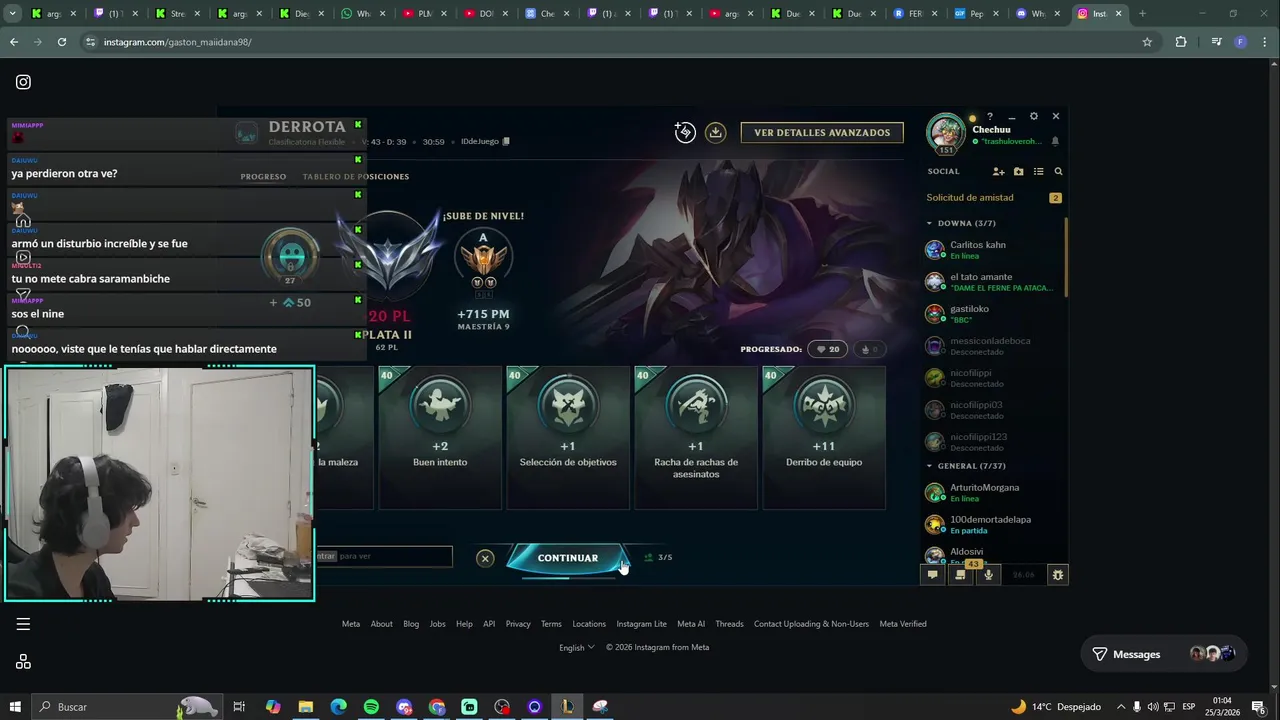Image resolution: width=1280 pixels, height=720 pixels.
Task: Click the chat input field
Action: (384, 556)
